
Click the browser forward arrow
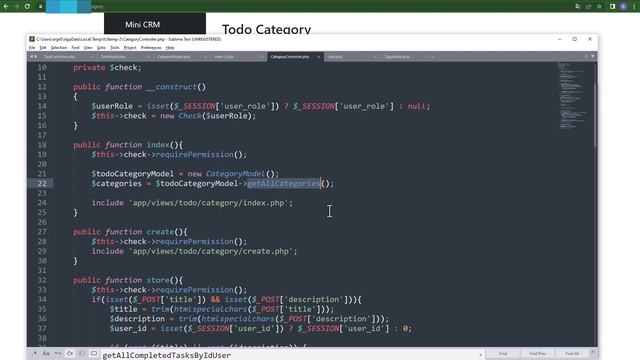17,7
